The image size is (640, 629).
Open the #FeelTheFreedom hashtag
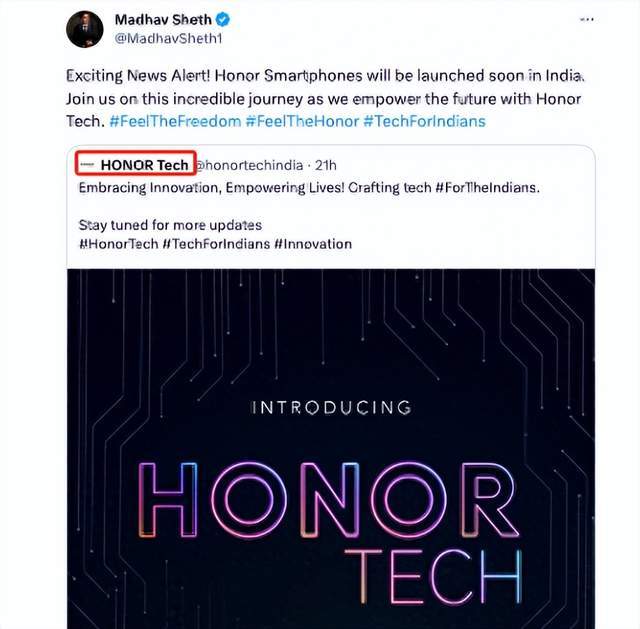coord(175,121)
